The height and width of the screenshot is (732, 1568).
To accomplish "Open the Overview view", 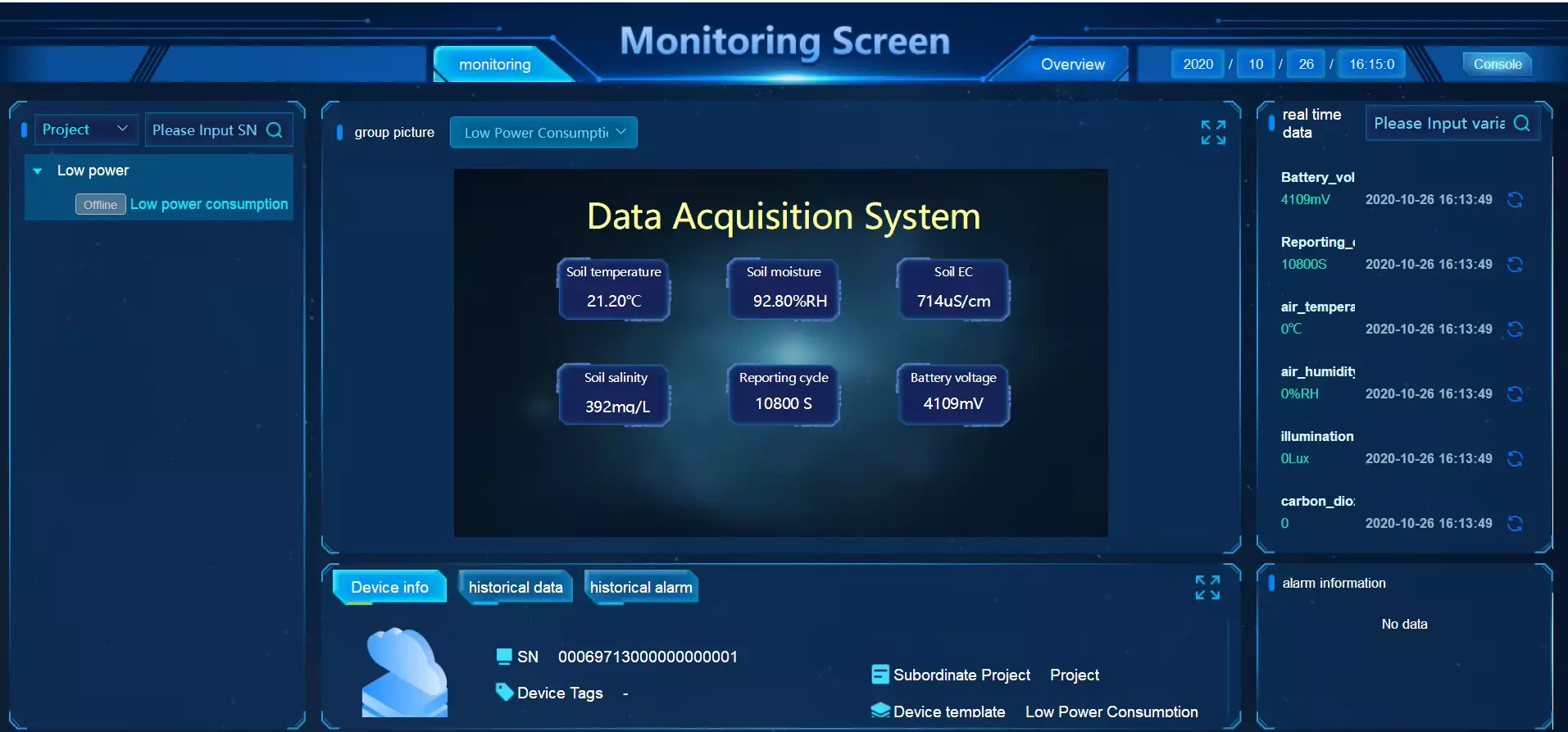I will point(1072,64).
